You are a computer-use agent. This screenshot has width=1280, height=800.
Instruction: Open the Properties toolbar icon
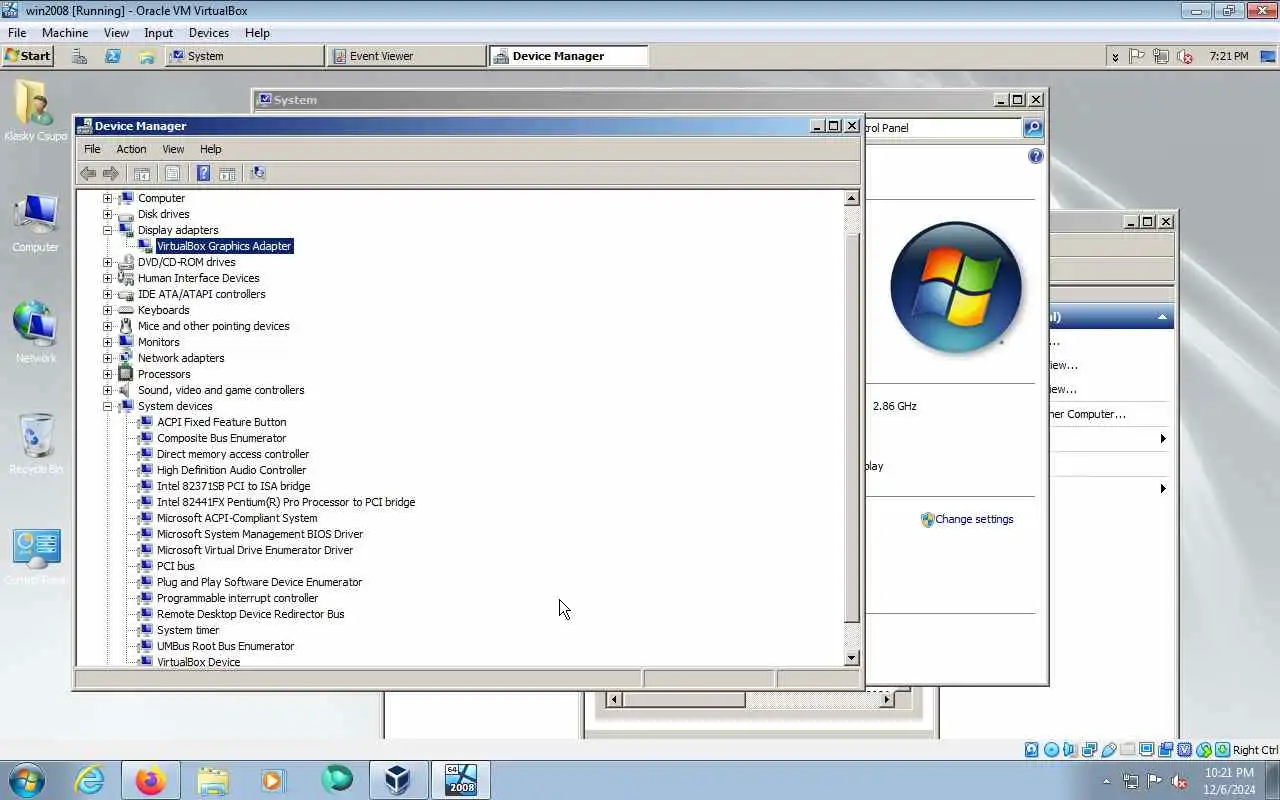coord(172,173)
